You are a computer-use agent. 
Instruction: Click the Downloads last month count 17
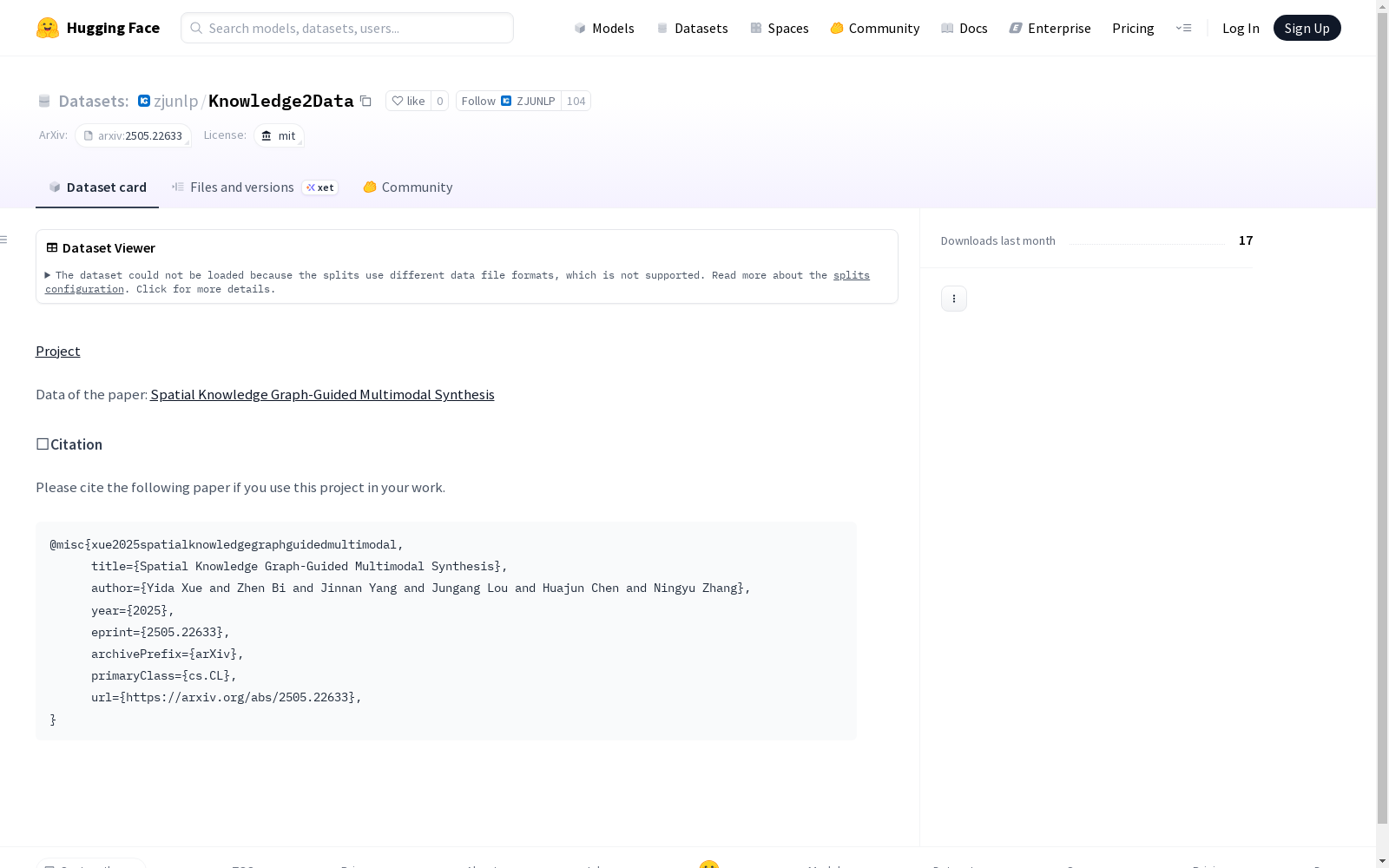click(1246, 240)
